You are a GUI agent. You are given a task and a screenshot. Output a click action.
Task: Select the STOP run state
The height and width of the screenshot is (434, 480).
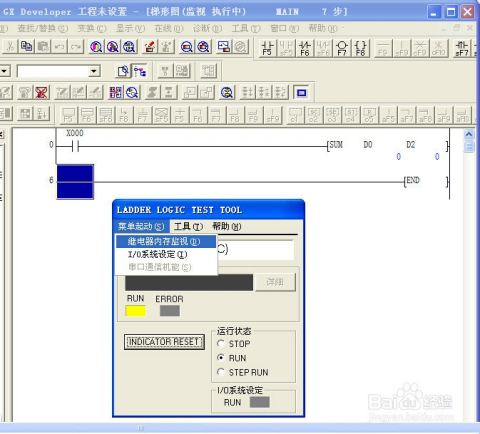pyautogui.click(x=233, y=344)
